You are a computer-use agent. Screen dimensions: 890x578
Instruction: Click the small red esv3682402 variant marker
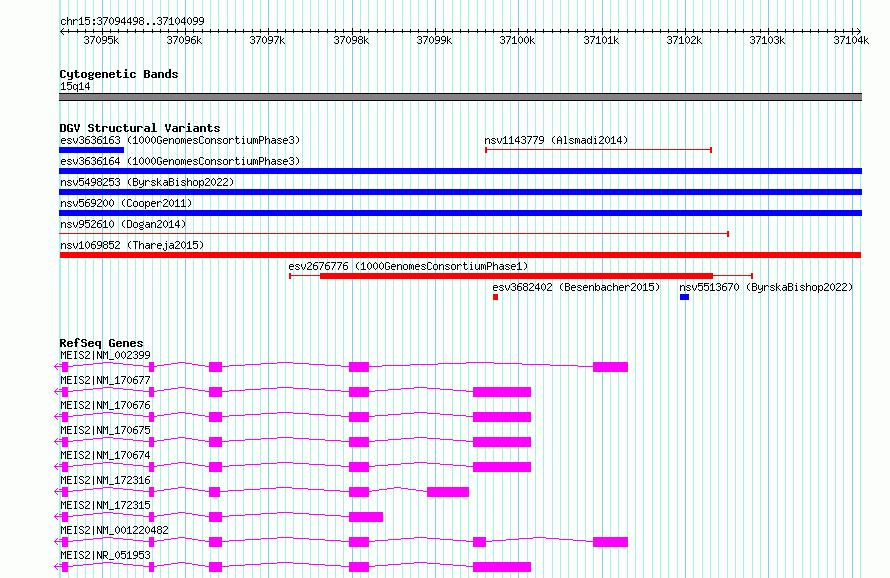point(496,297)
